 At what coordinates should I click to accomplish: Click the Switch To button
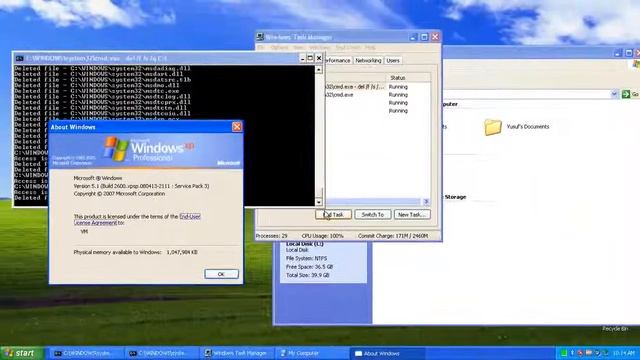pos(373,214)
